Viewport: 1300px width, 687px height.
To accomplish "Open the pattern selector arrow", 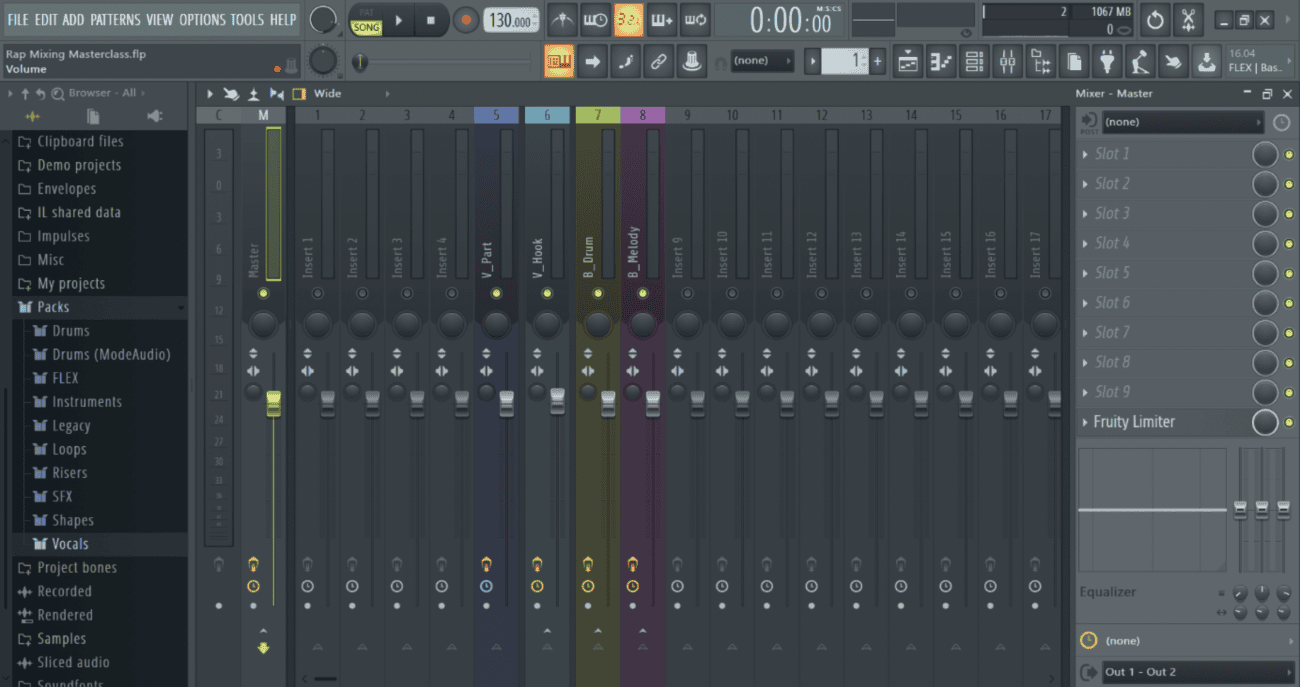I will pyautogui.click(x=812, y=61).
